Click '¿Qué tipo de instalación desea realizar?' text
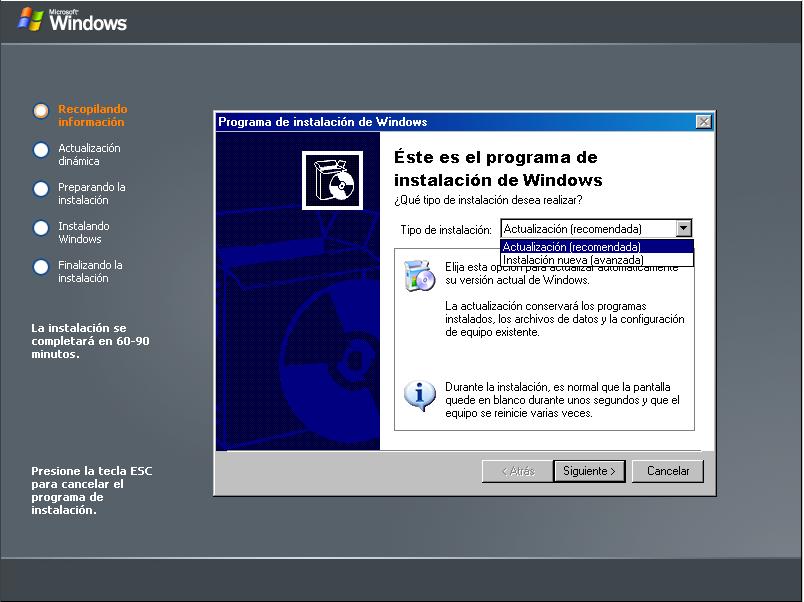 (488, 200)
